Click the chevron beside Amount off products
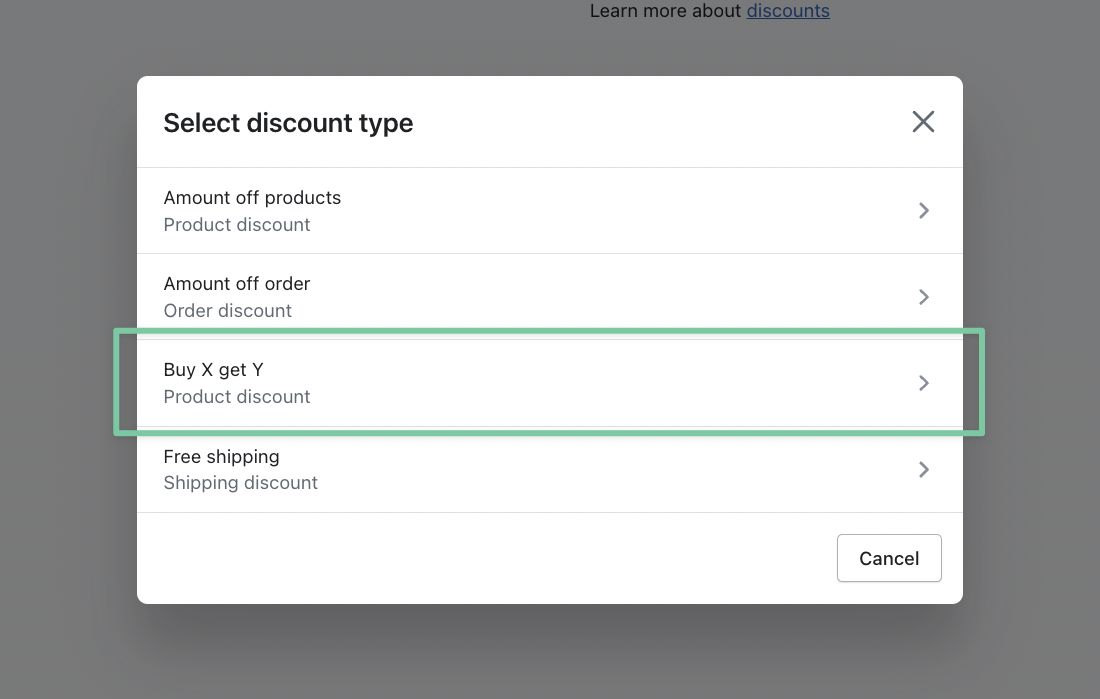This screenshot has height=699, width=1100. [924, 211]
